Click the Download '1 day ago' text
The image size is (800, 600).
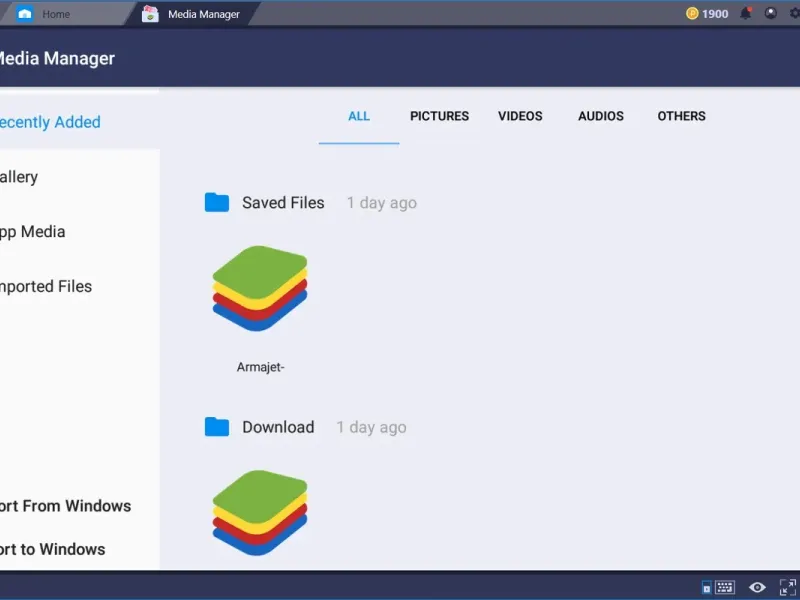tap(371, 428)
